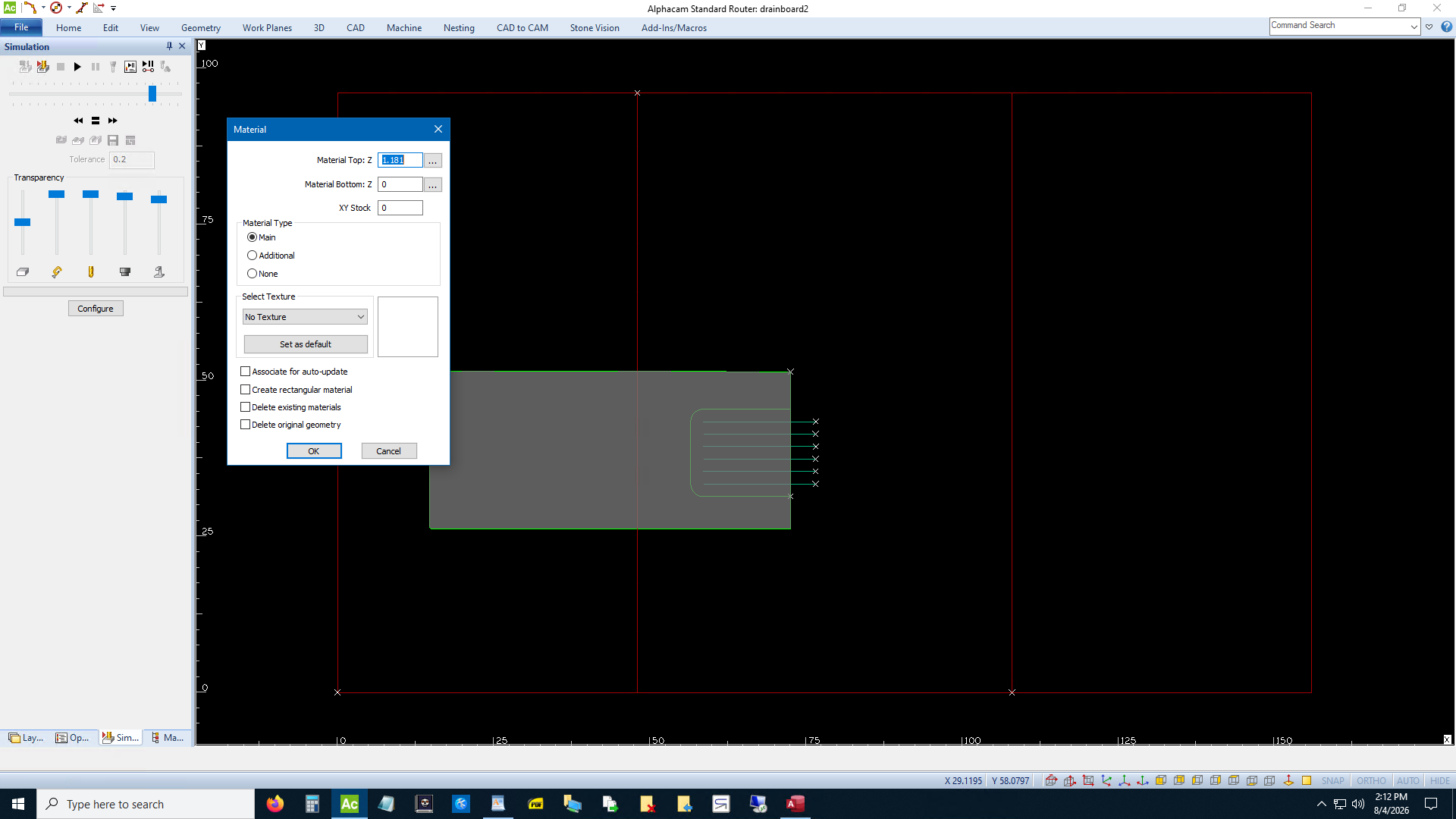Open the Geometry ribbon tab
Viewport: 1456px width, 819px height.
[201, 28]
